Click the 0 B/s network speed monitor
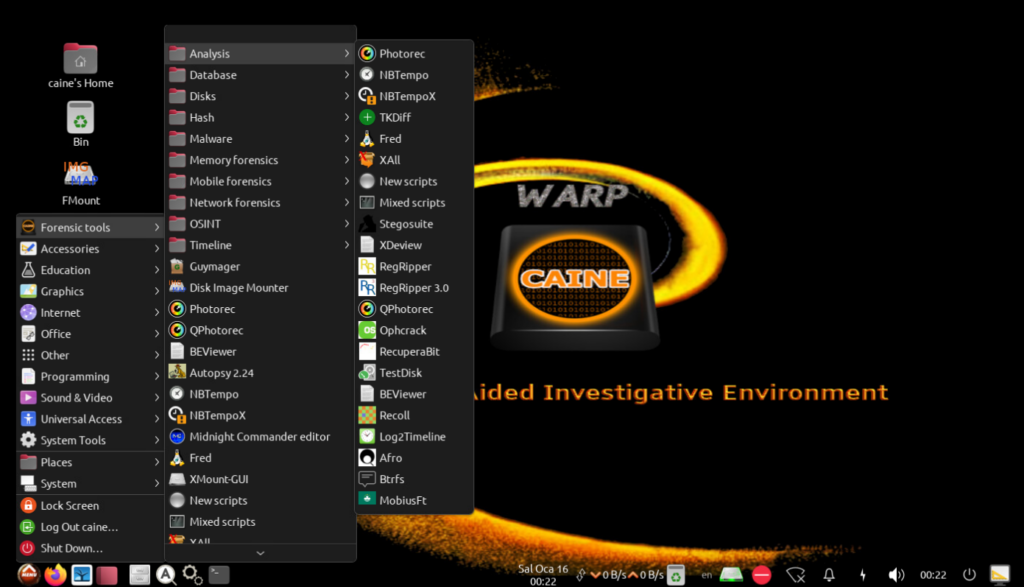 (x=627, y=575)
